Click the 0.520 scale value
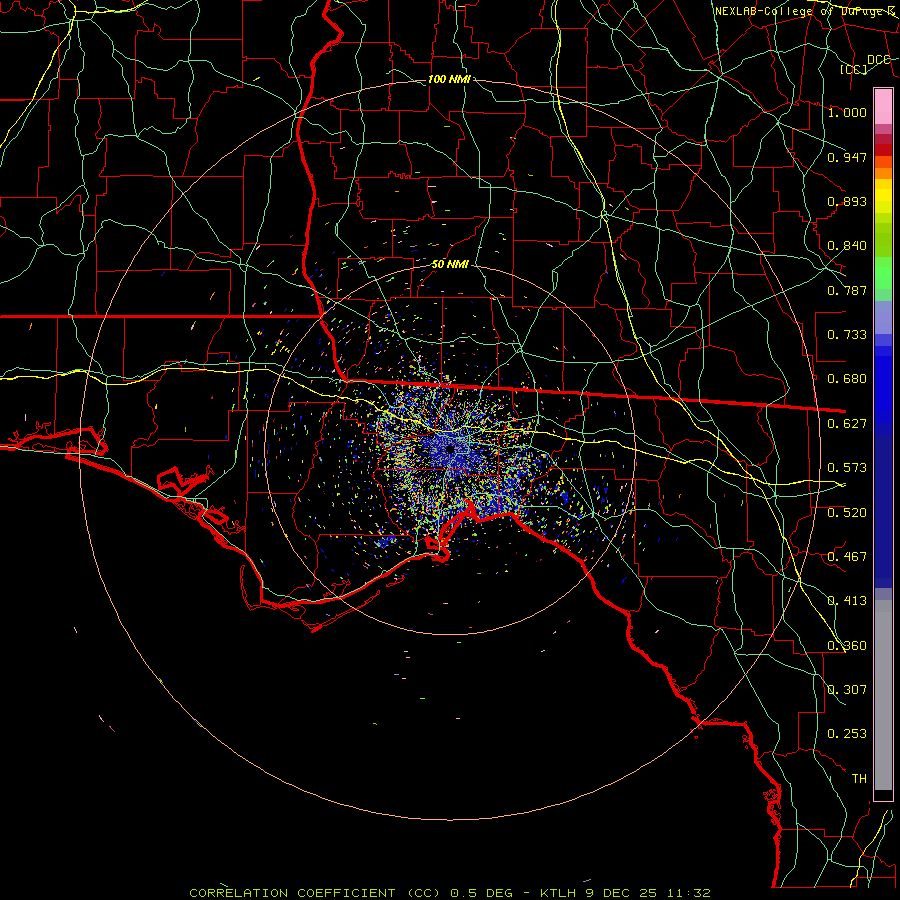This screenshot has width=900, height=900. [x=847, y=513]
